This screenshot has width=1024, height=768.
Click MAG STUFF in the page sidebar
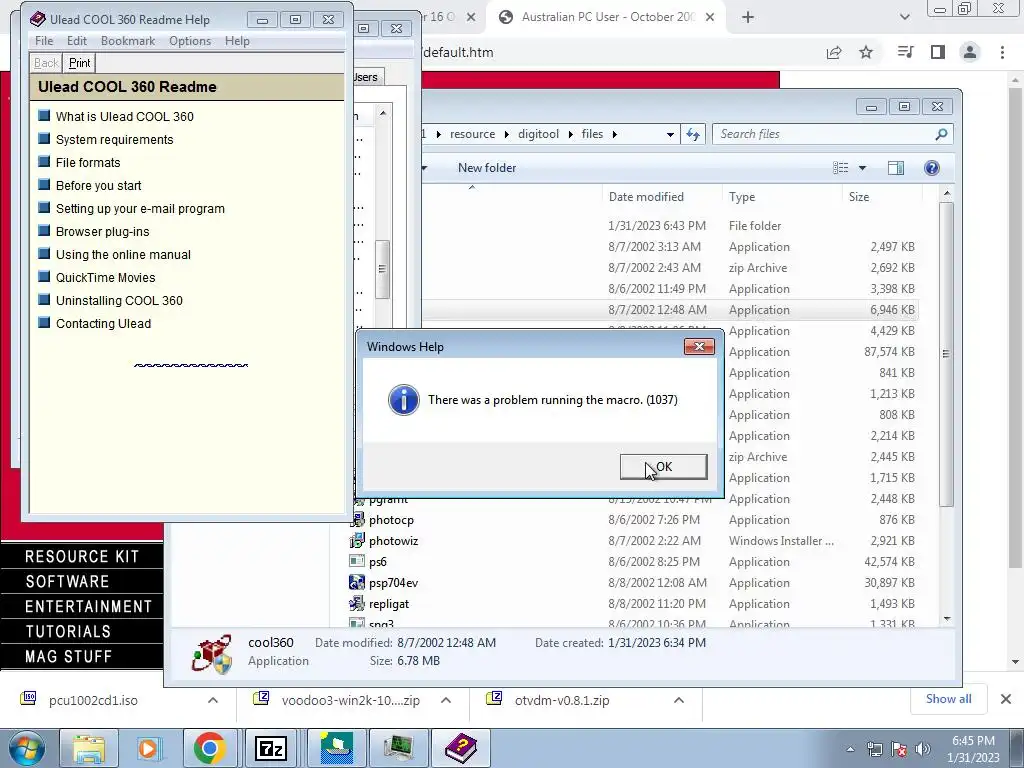point(69,656)
